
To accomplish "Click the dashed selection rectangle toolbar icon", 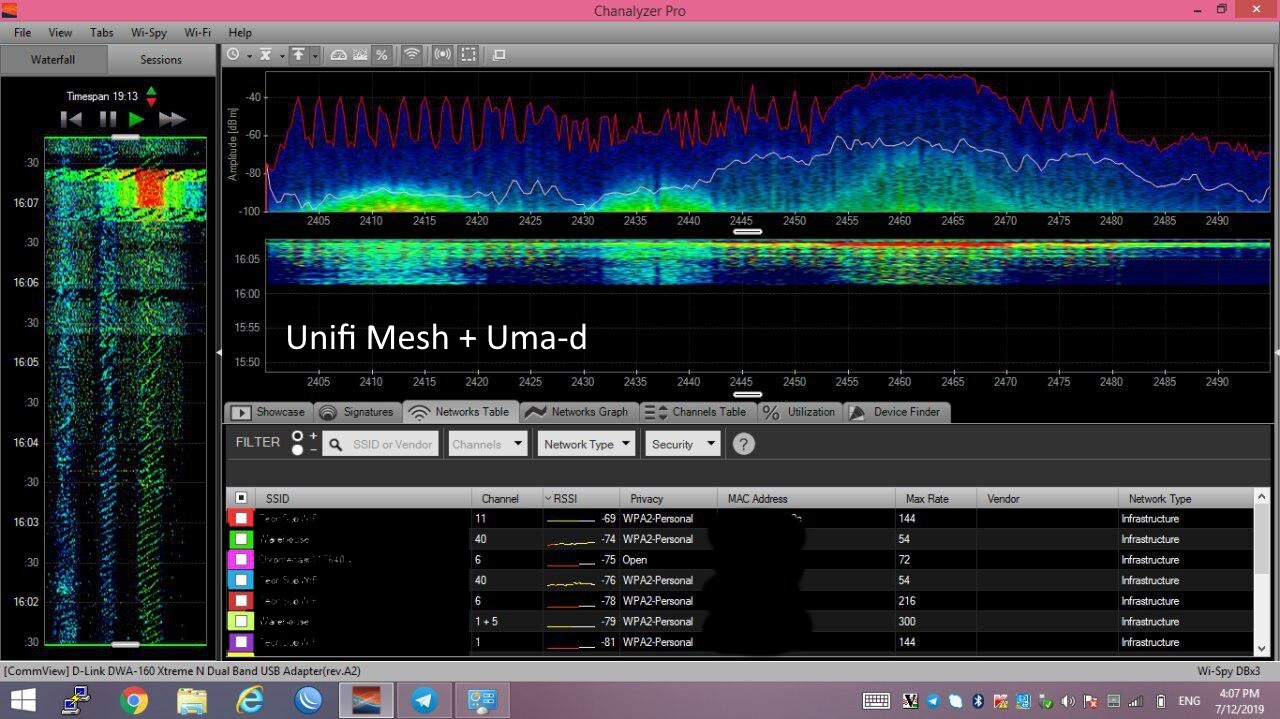I will (x=469, y=55).
